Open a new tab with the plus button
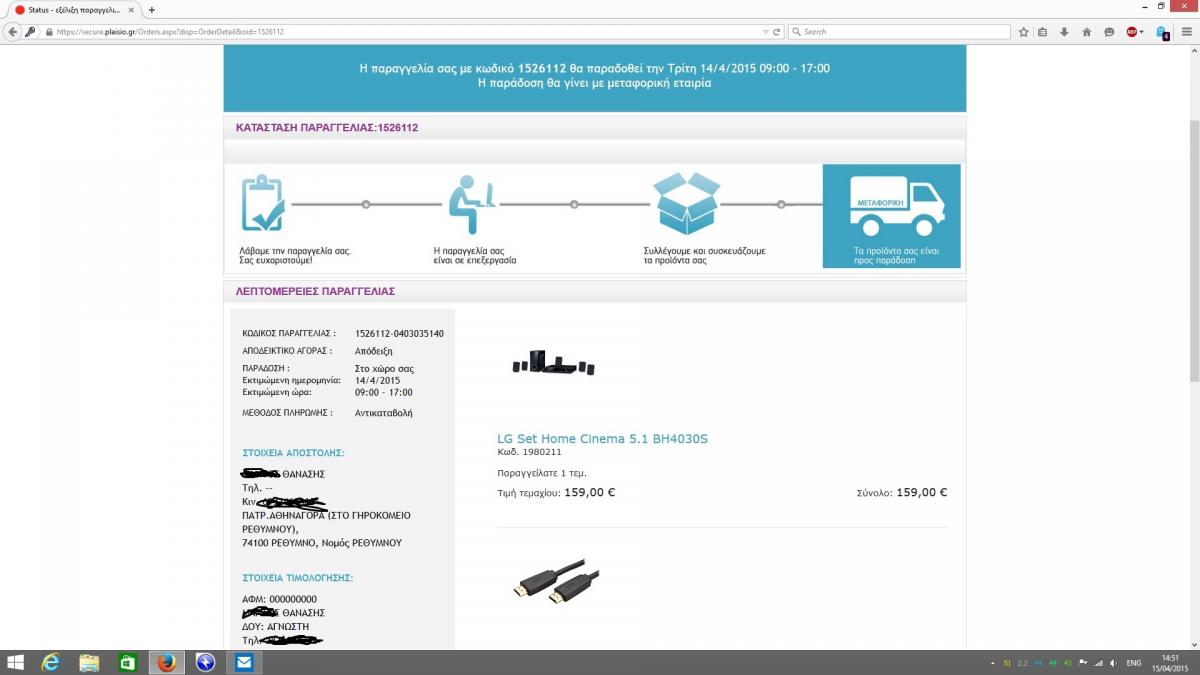This screenshot has width=1200, height=675. (152, 10)
